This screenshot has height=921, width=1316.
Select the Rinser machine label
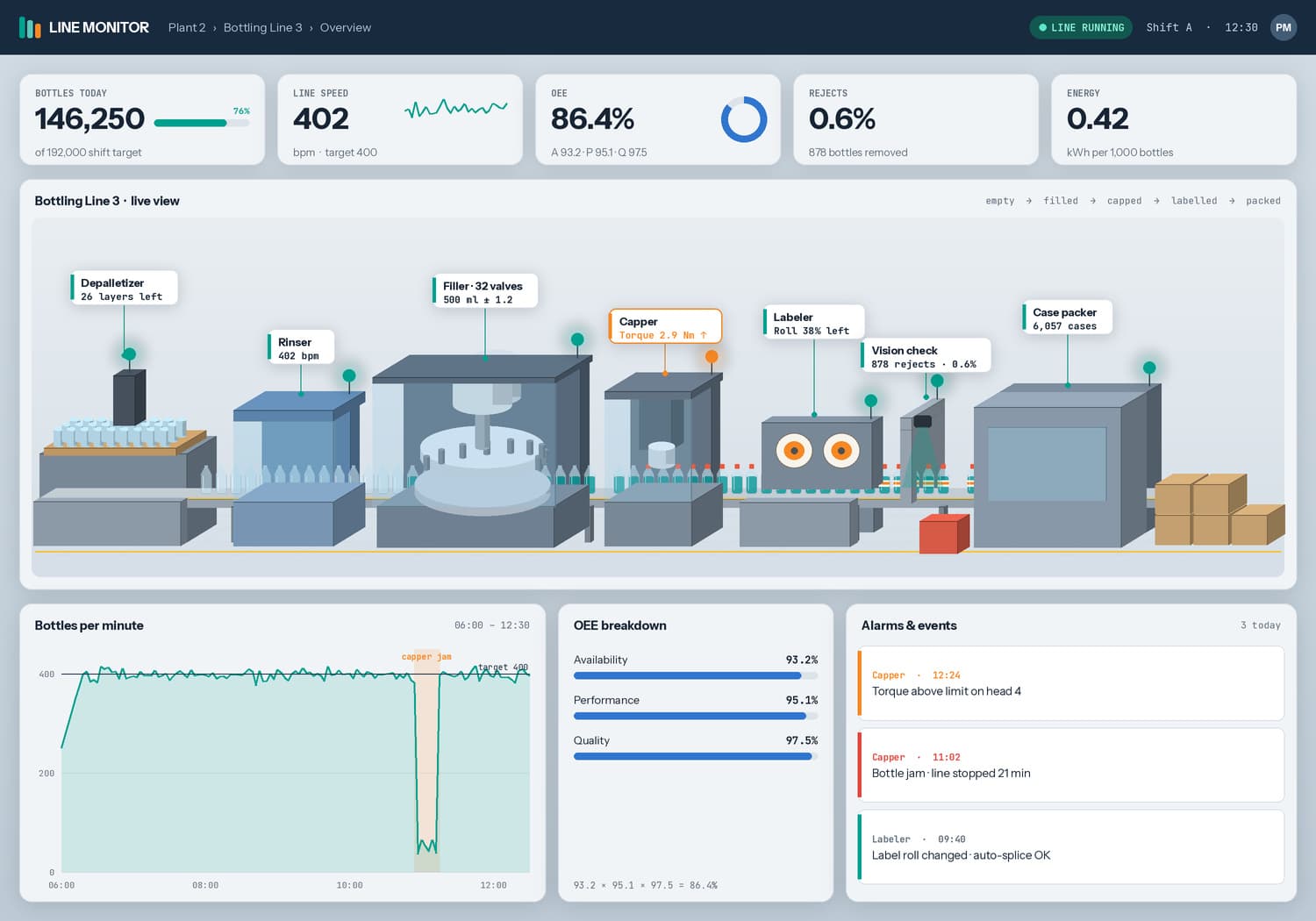(301, 347)
